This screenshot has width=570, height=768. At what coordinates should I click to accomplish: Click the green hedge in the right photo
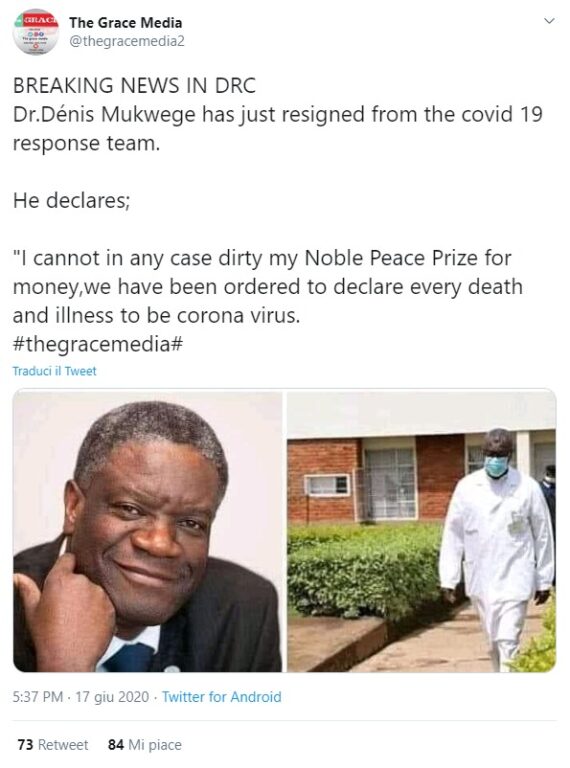click(x=365, y=571)
